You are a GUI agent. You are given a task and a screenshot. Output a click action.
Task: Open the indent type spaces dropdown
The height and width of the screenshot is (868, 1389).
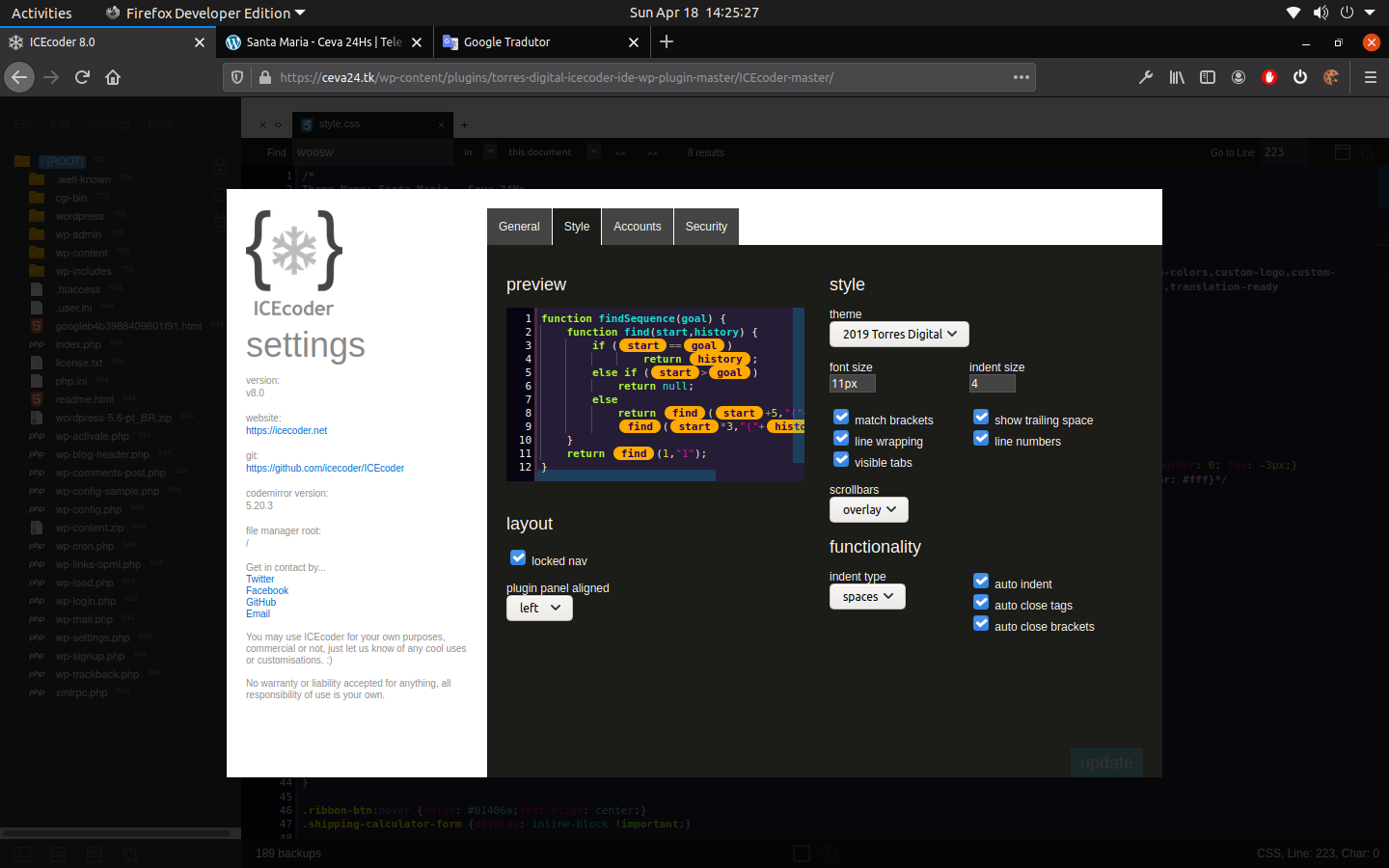tap(867, 596)
